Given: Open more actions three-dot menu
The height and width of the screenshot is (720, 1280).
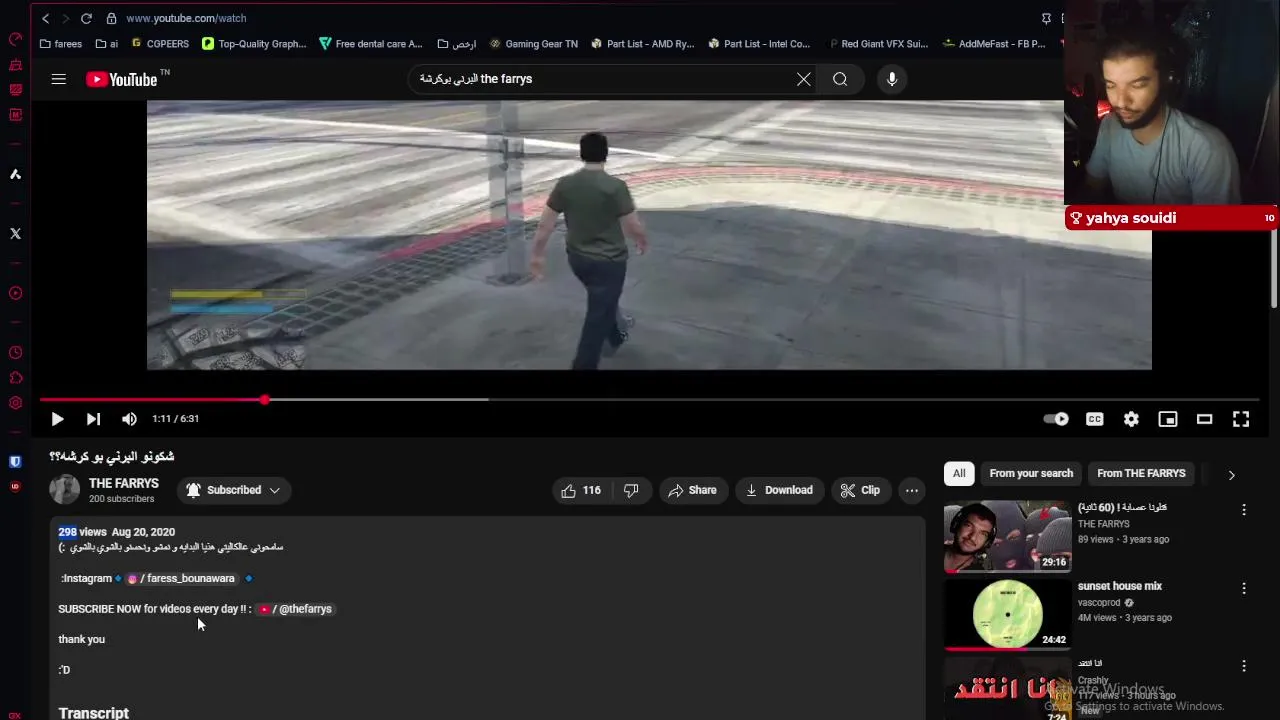Looking at the screenshot, I should coord(912,490).
